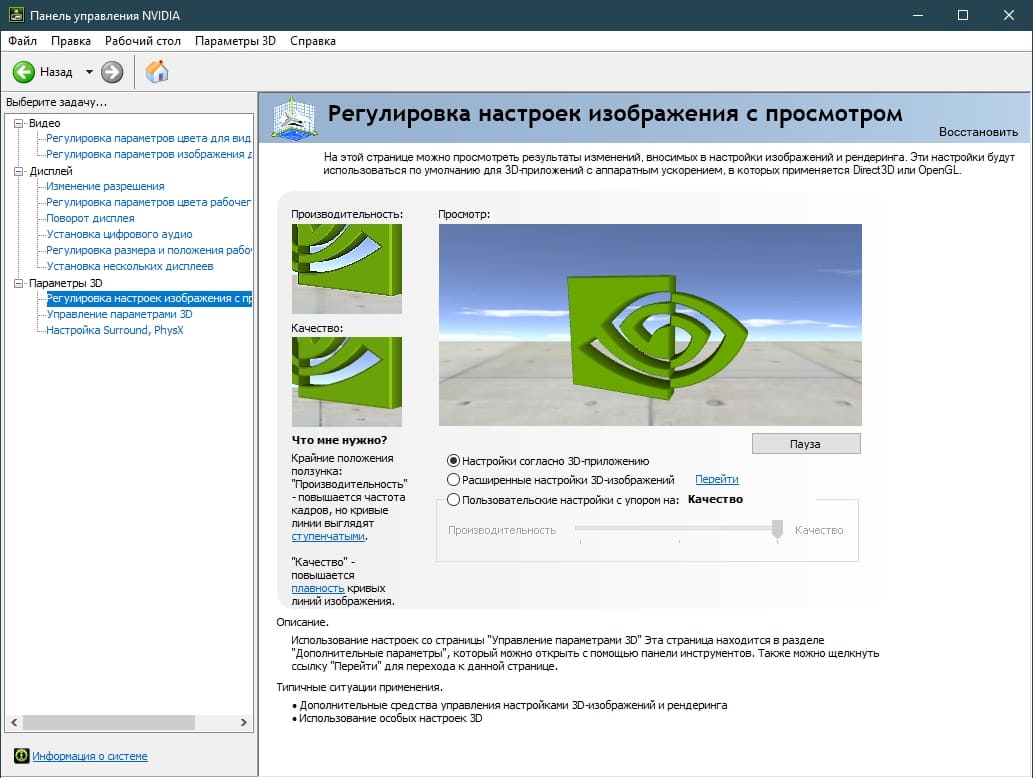This screenshot has width=1033, height=778.
Task: Click the Перейти link
Action: tap(717, 480)
